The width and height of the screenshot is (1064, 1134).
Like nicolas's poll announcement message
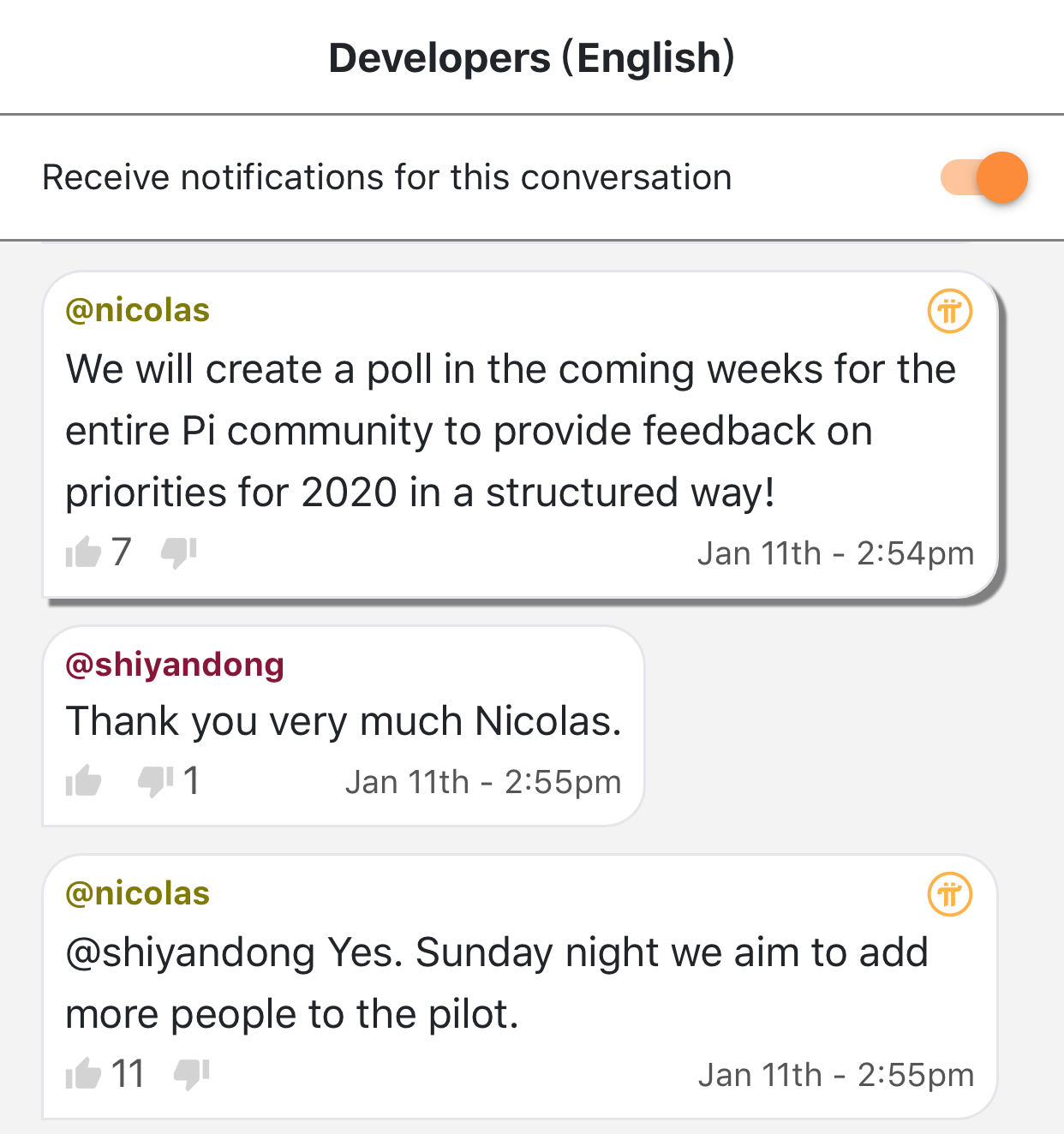point(83,552)
